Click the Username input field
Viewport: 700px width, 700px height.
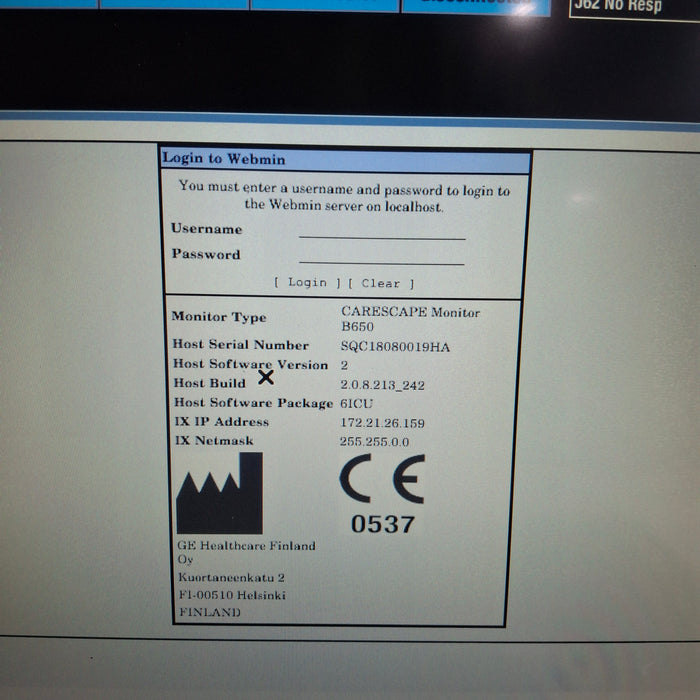(x=382, y=231)
